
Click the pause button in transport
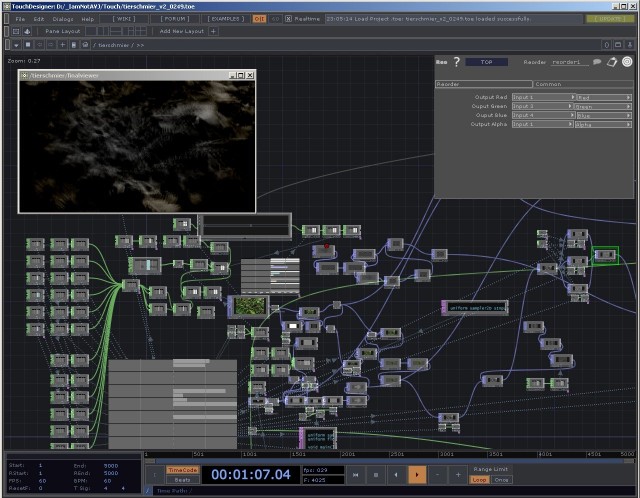point(376,474)
